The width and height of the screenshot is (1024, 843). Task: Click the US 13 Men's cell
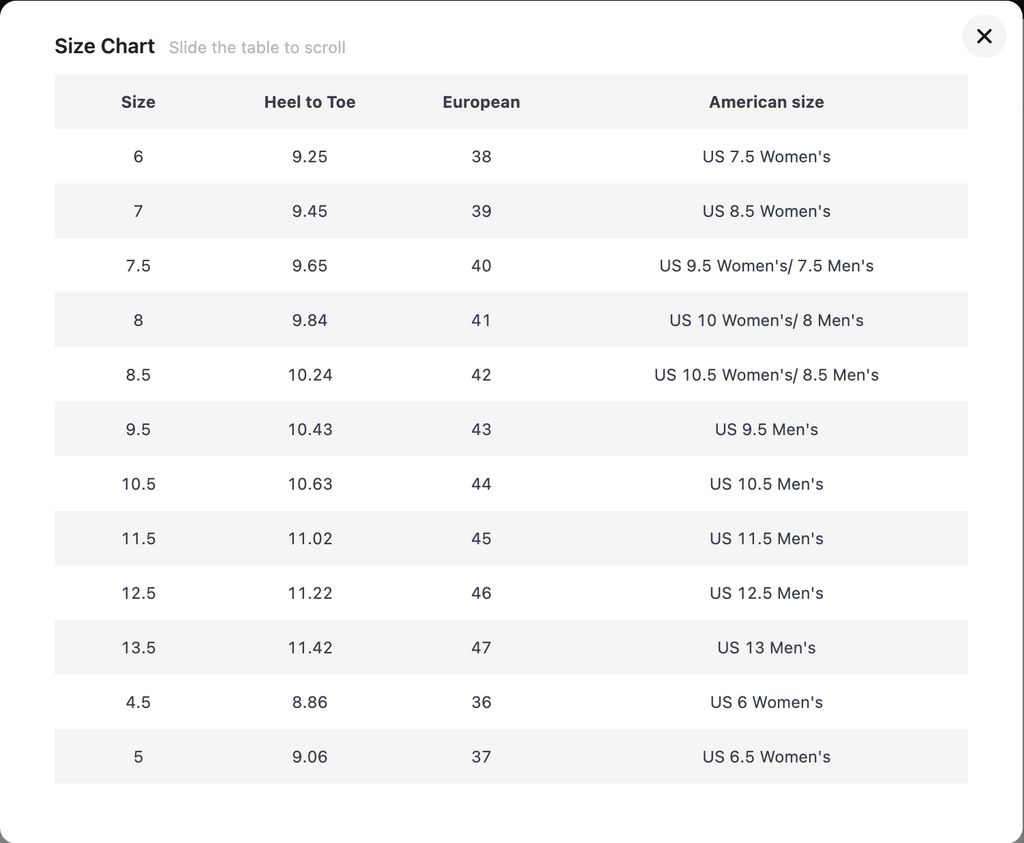pyautogui.click(x=766, y=648)
